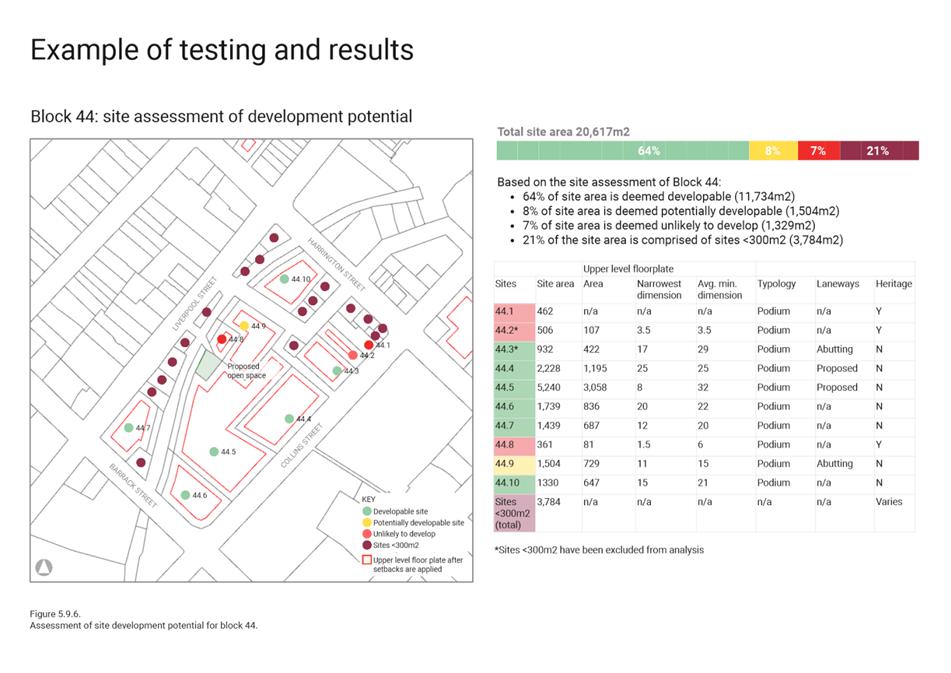Screen dimensions: 951x673
Task: Click the Laneways column header
Action: [x=837, y=283]
